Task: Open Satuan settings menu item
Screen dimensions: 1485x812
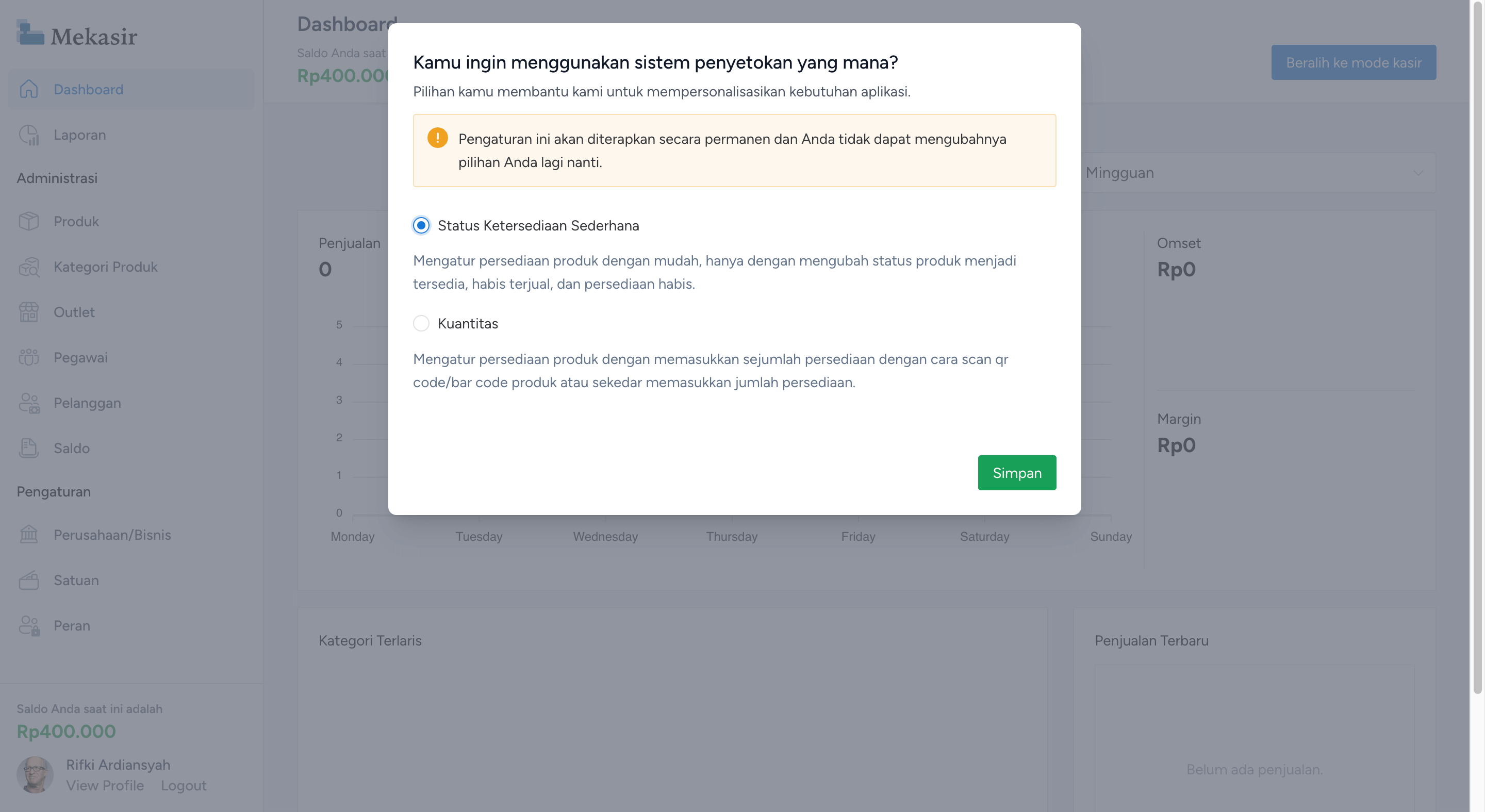Action: (x=76, y=580)
